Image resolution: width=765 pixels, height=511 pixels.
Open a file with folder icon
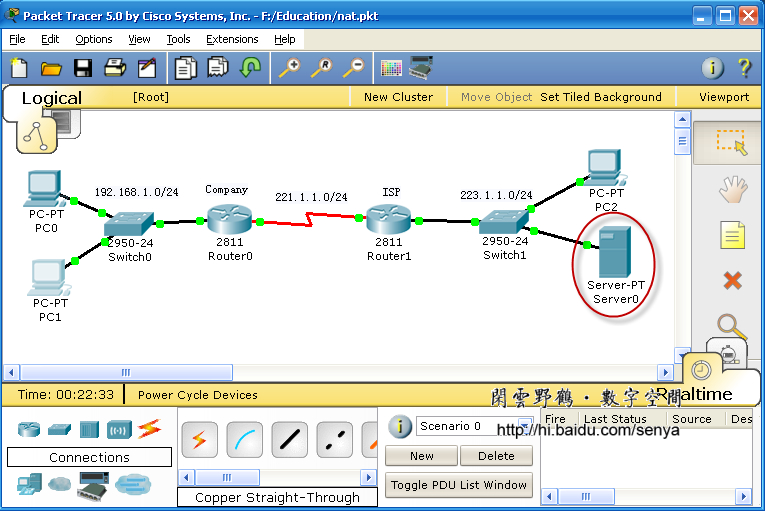pyautogui.click(x=51, y=68)
